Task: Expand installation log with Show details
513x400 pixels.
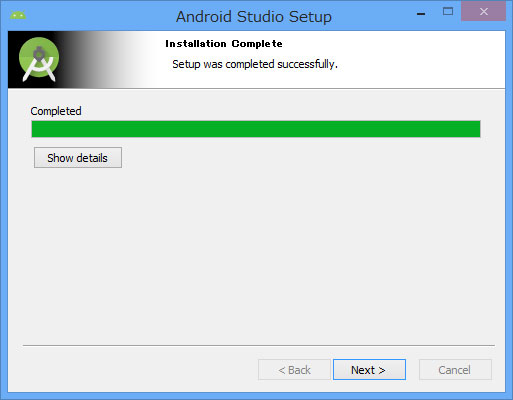Action: (78, 158)
